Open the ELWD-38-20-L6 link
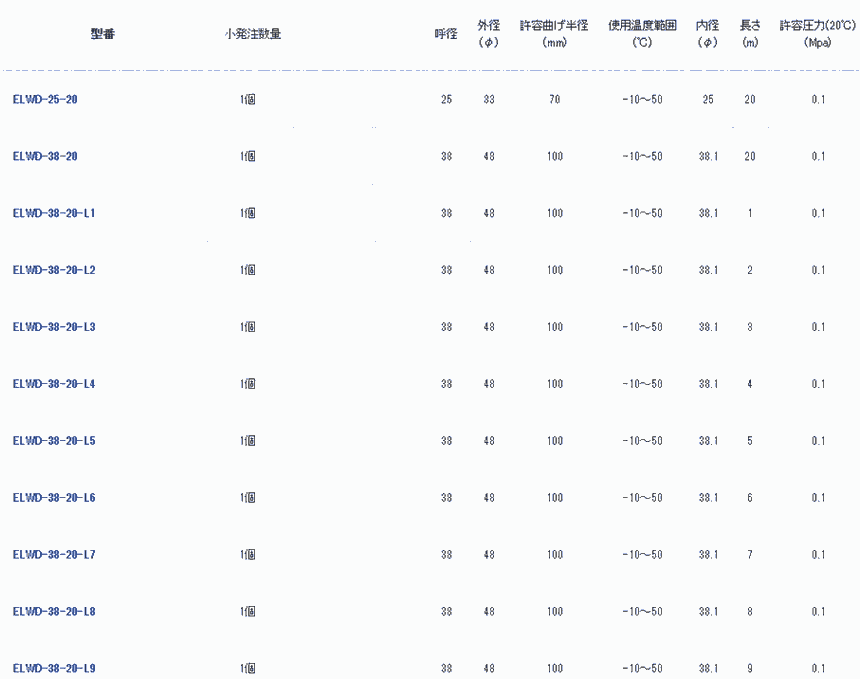 click(x=54, y=498)
